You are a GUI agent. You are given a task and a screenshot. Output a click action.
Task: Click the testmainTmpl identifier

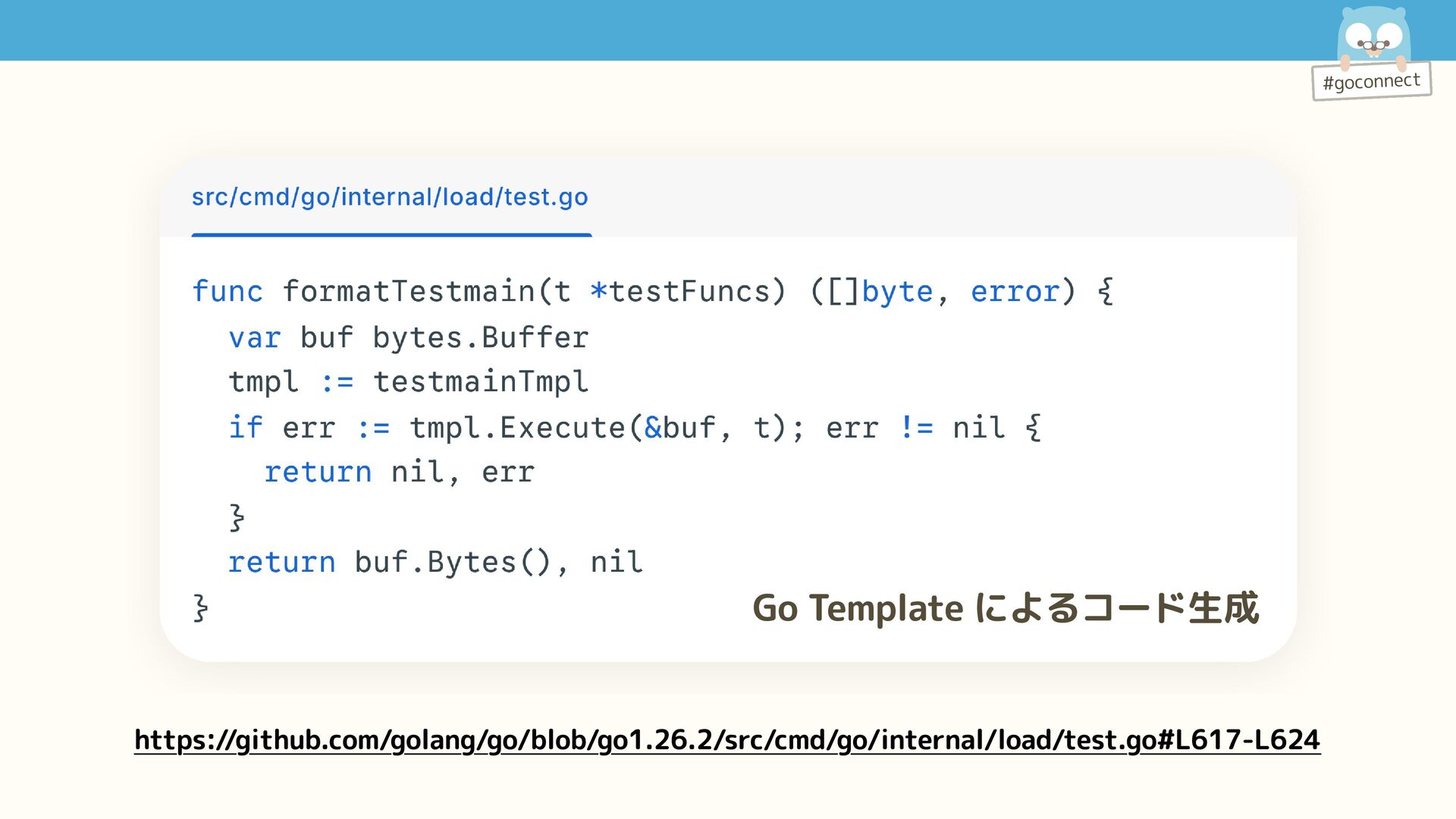(480, 381)
